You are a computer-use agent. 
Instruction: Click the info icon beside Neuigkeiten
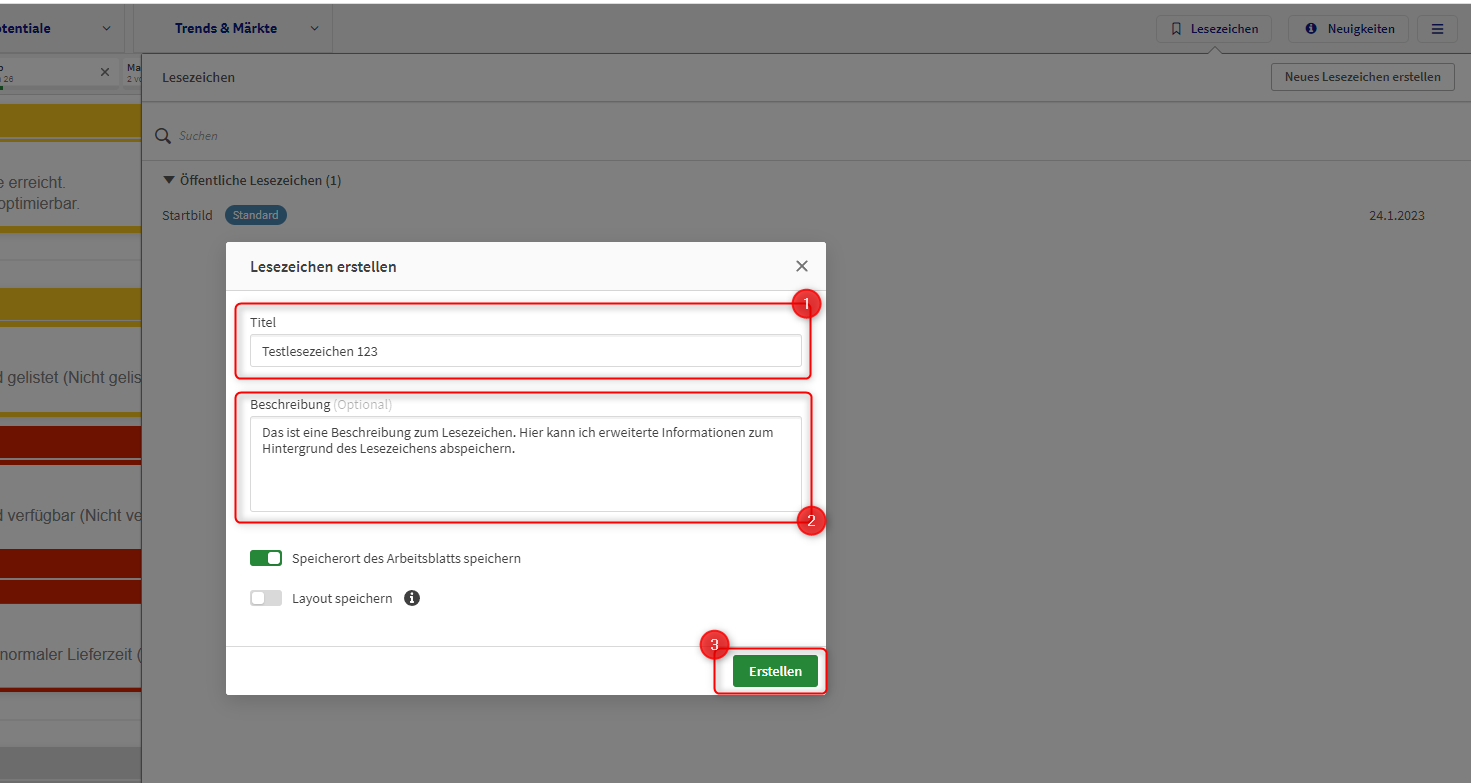[1311, 29]
